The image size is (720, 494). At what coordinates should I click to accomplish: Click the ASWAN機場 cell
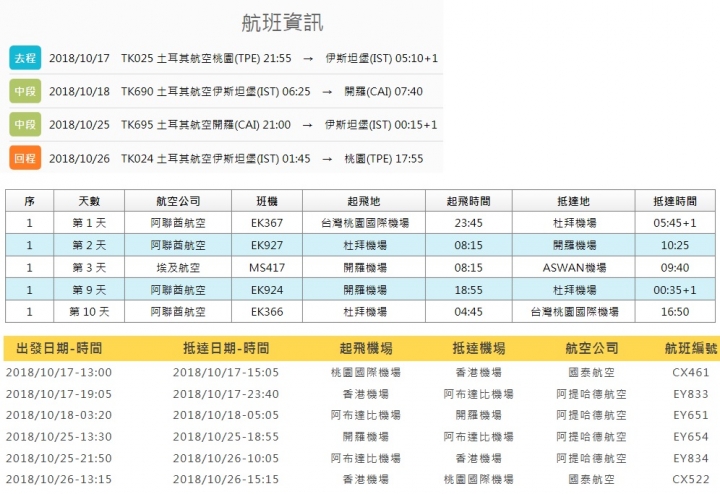point(574,268)
